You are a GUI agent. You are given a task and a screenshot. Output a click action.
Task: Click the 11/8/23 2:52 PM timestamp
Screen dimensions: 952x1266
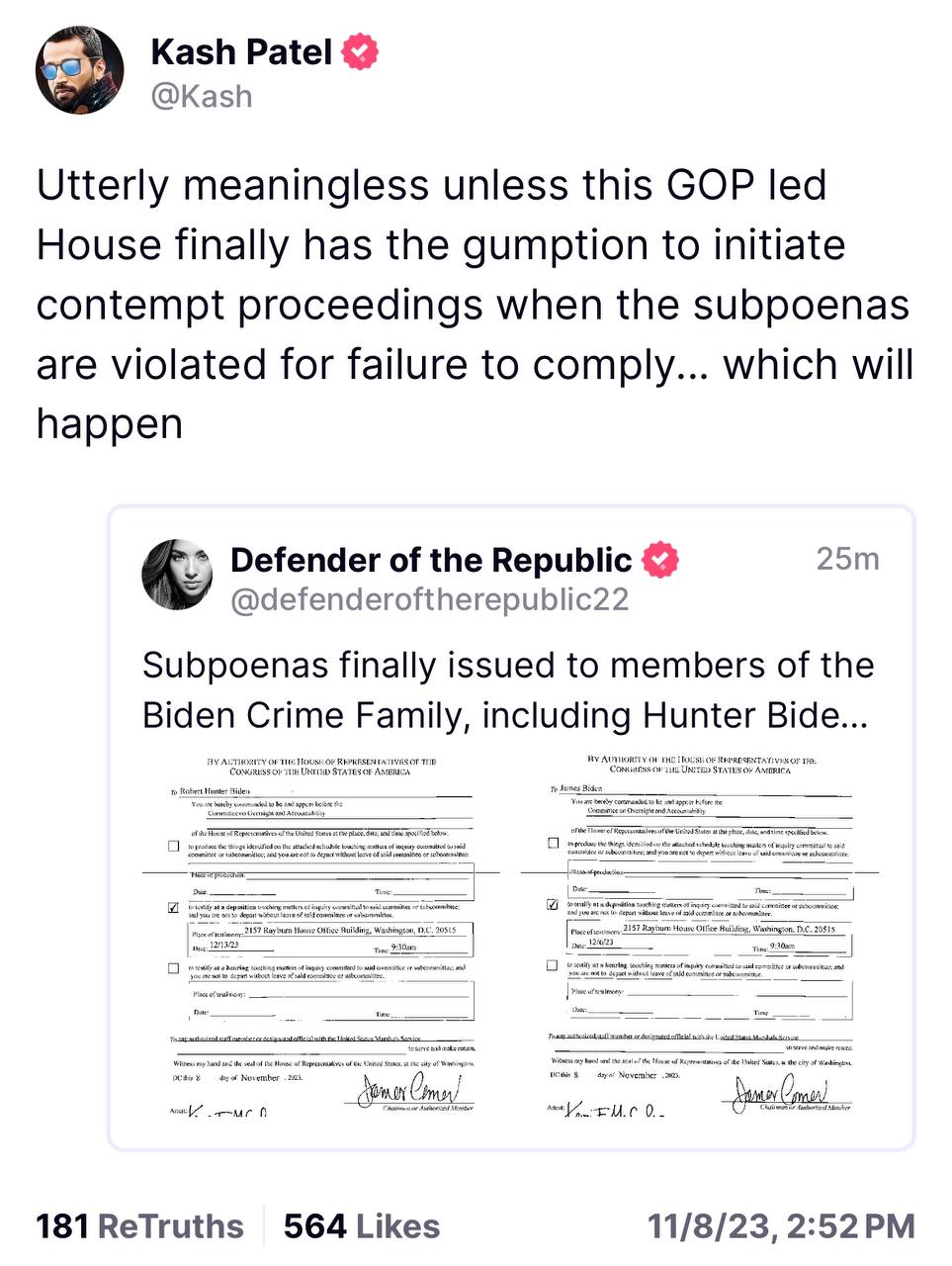(x=780, y=1226)
